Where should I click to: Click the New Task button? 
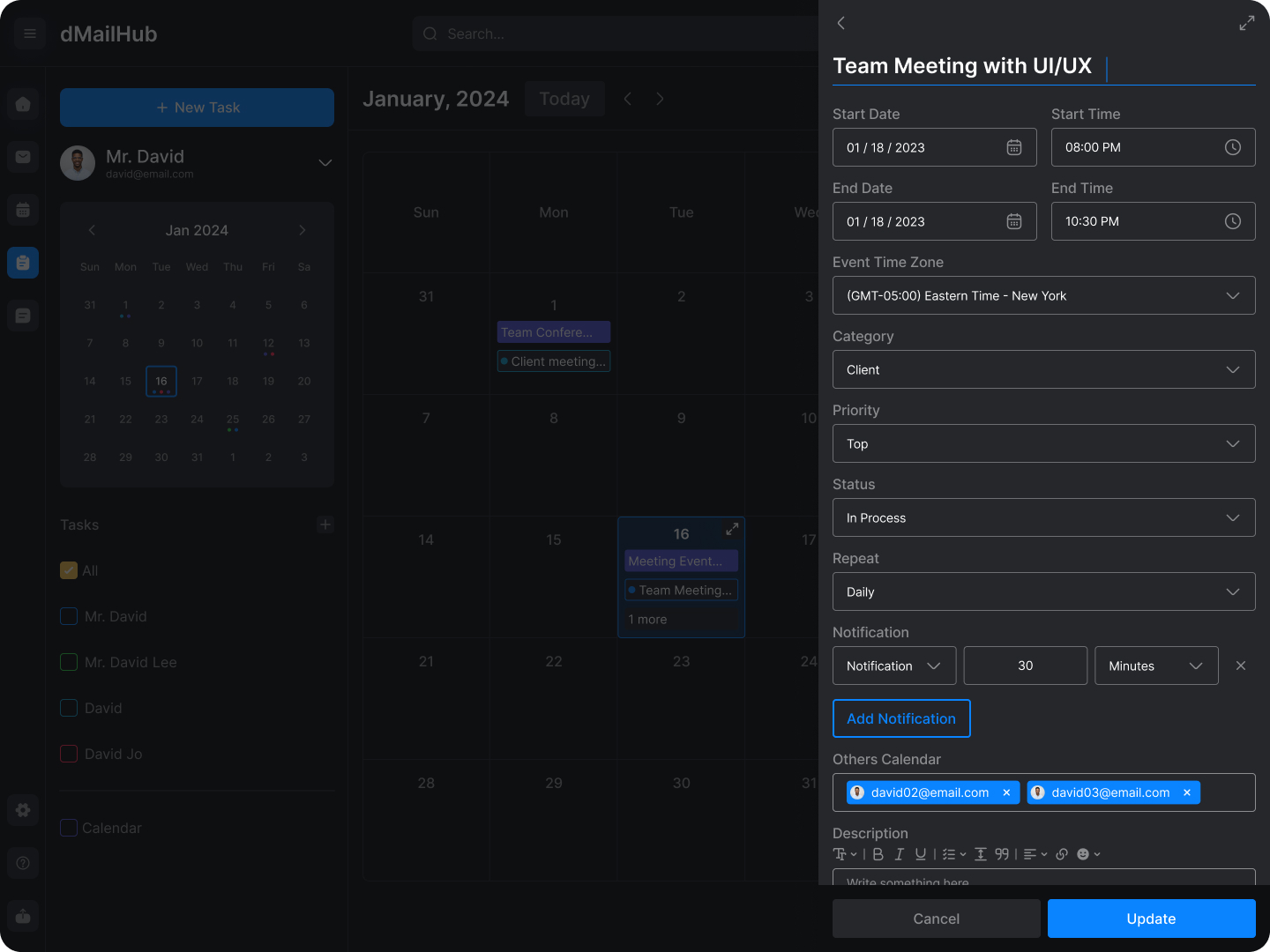pos(197,108)
